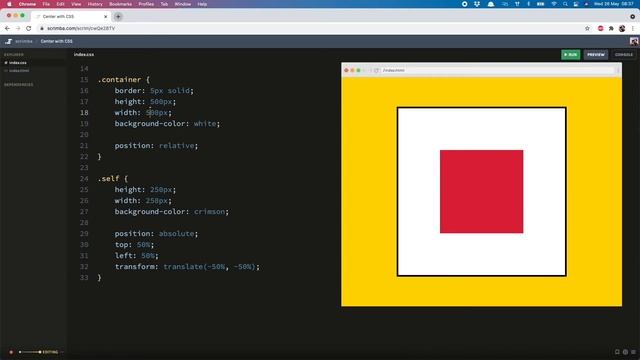Click the crimson value on line 27
This screenshot has height=360, width=640.
click(209, 212)
